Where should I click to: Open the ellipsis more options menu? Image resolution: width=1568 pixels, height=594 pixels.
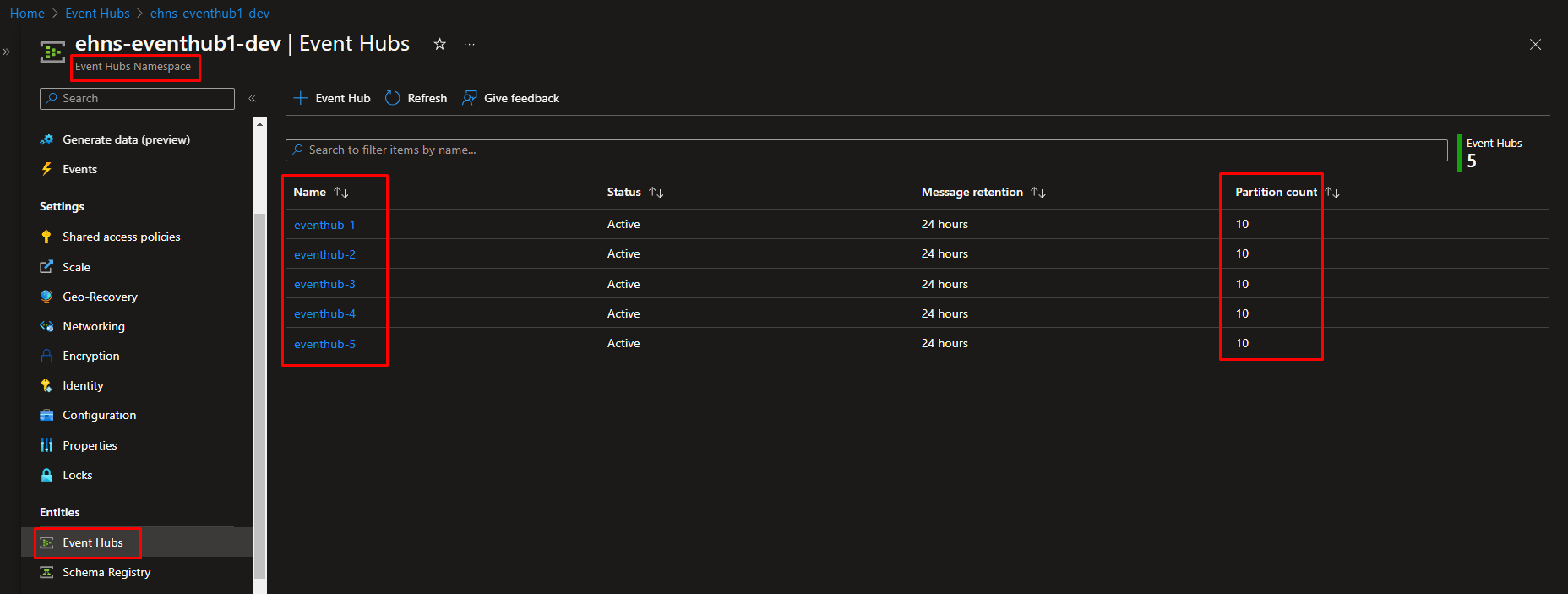point(470,45)
